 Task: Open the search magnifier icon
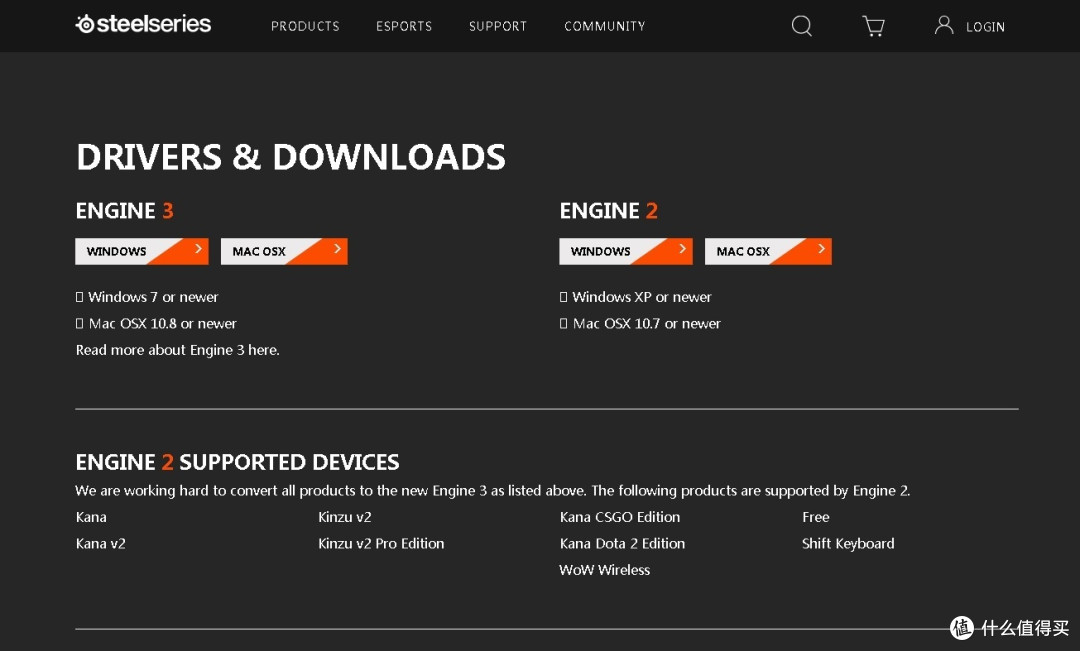pyautogui.click(x=802, y=26)
